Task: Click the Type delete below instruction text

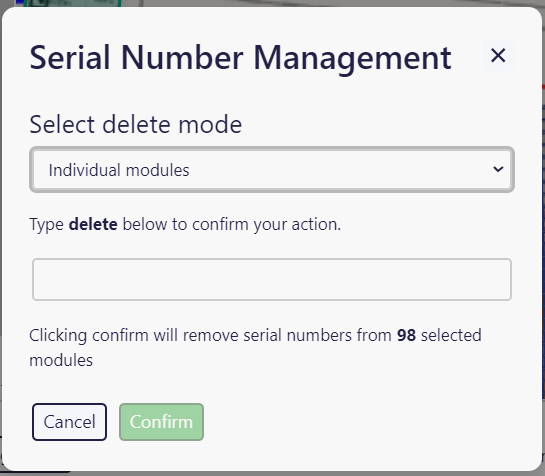Action: coord(185,225)
